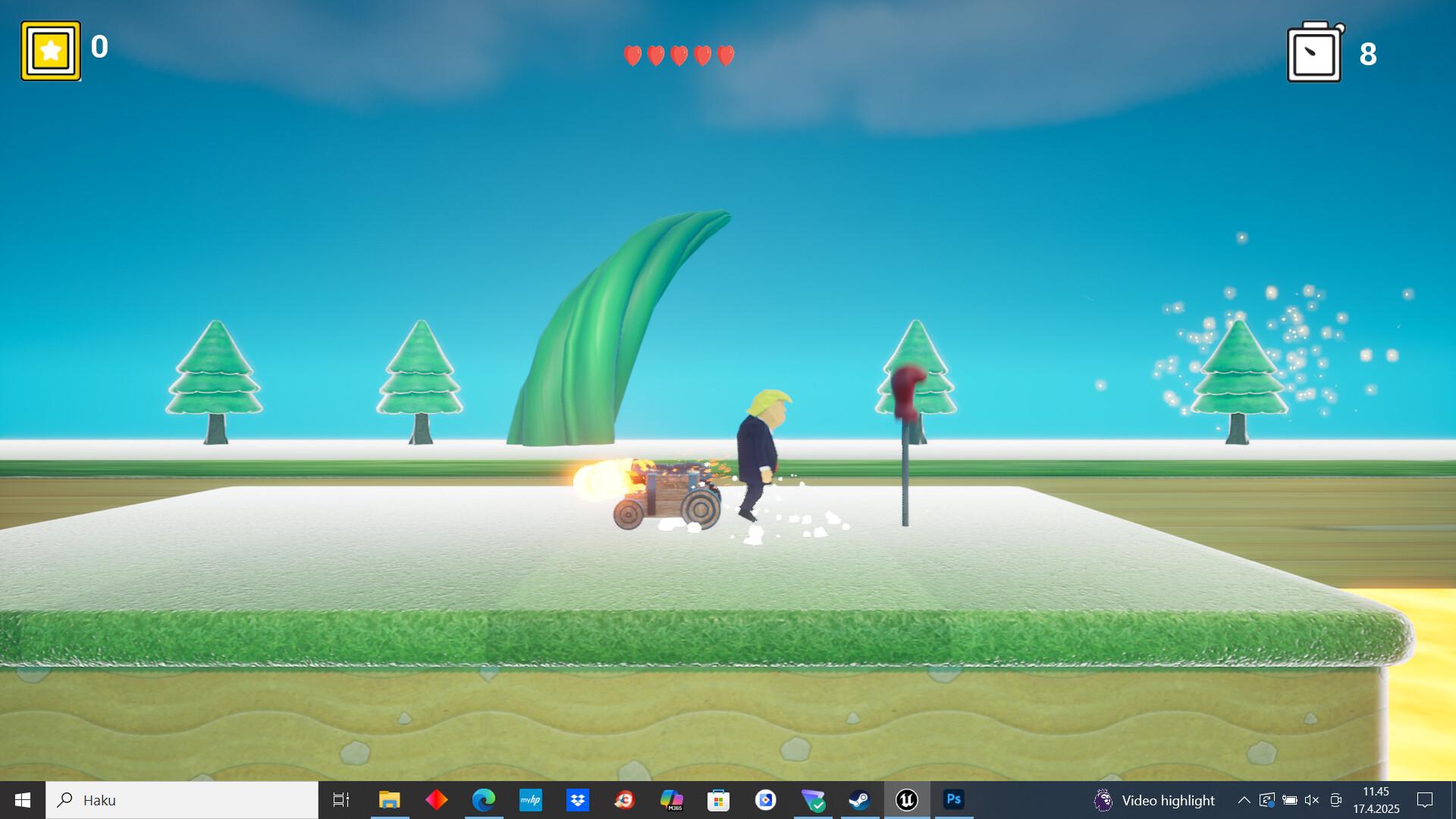The image size is (1456, 819).
Task: Launch Photoshop from the taskbar
Action: [954, 800]
